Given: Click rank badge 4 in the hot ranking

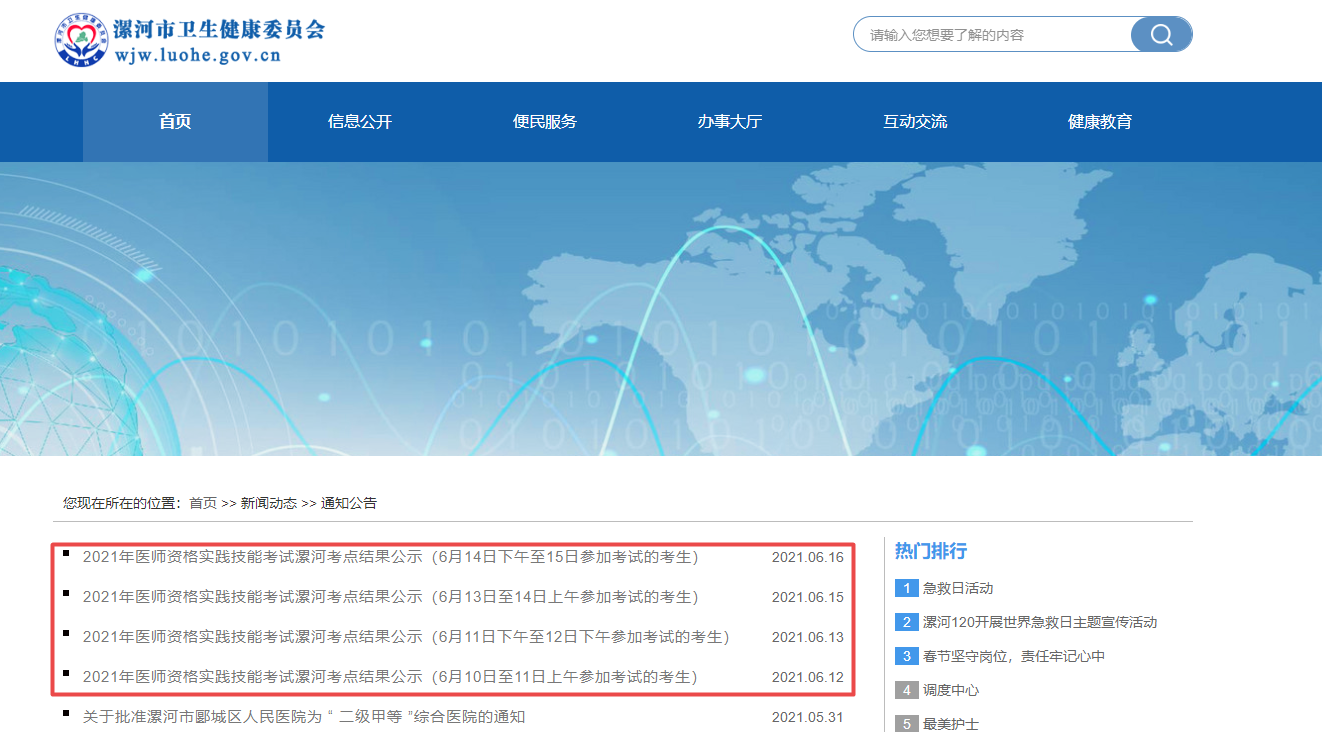Looking at the screenshot, I should tap(906, 690).
